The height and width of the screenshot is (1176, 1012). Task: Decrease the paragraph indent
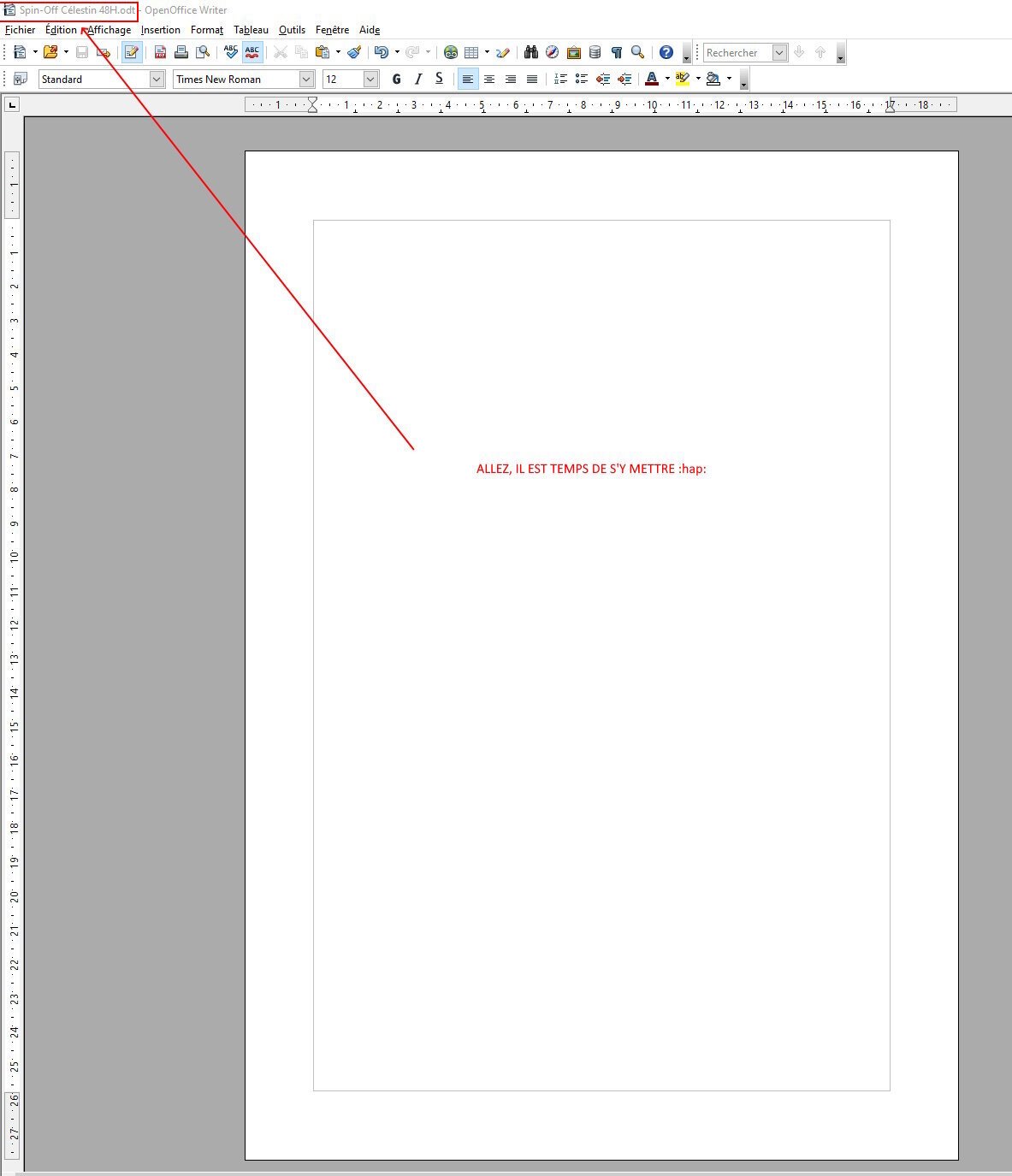[603, 79]
